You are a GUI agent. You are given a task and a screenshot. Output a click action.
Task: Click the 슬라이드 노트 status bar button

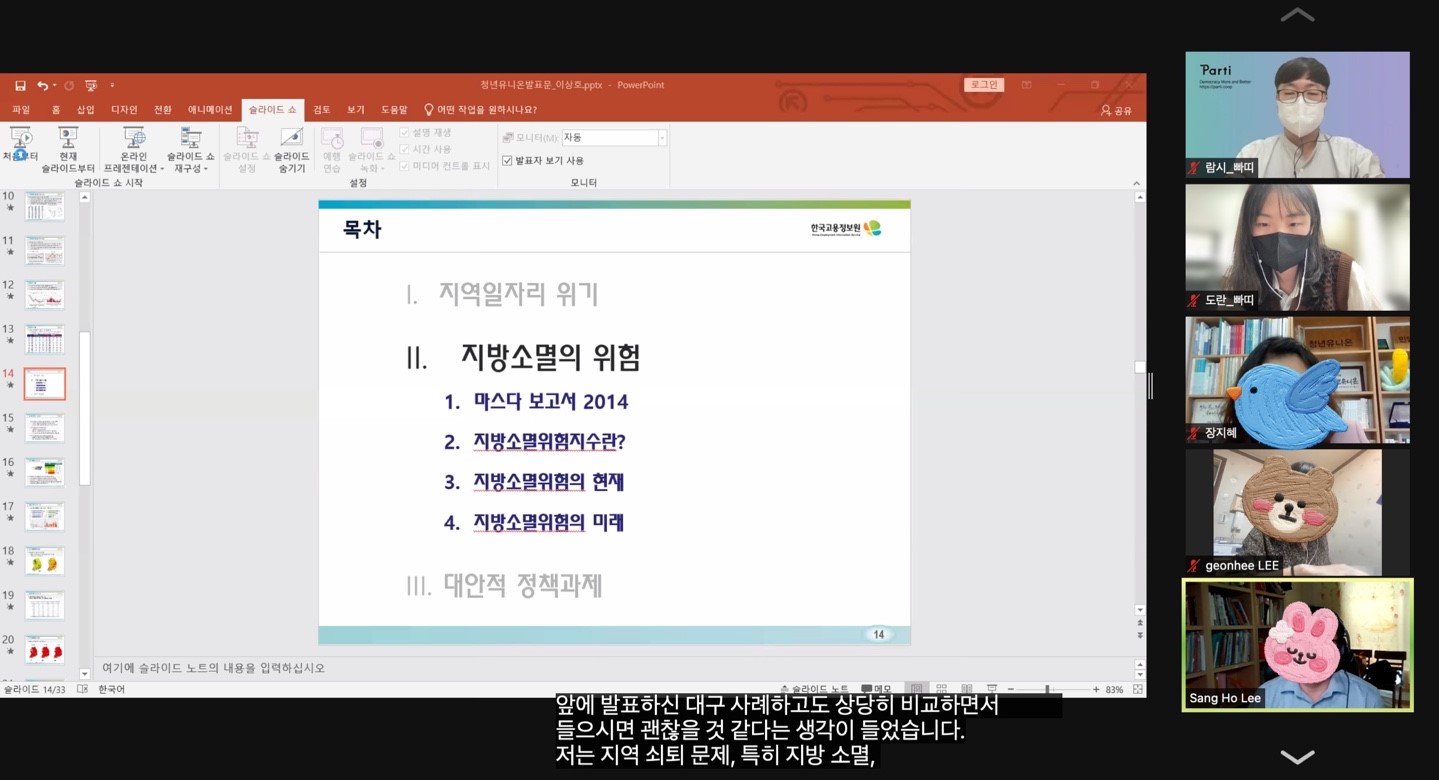point(814,689)
